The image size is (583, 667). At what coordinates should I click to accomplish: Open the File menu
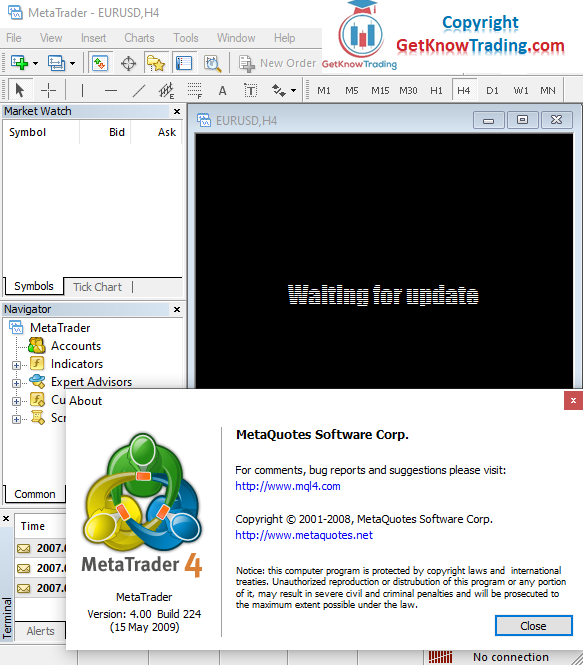(x=14, y=38)
